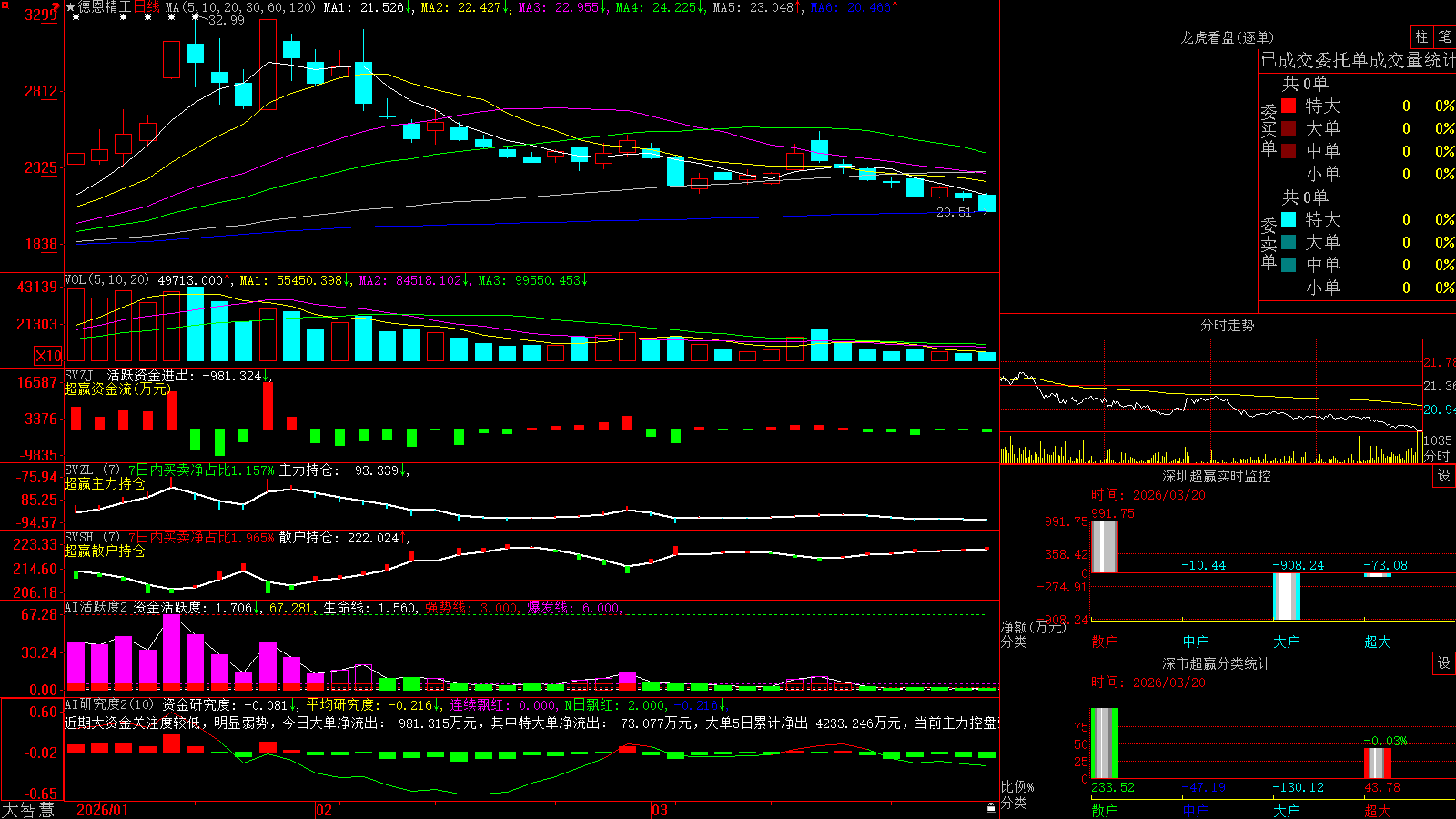Click the tallest cyan volume bar
This screenshot has width=1456, height=819.
(x=195, y=324)
